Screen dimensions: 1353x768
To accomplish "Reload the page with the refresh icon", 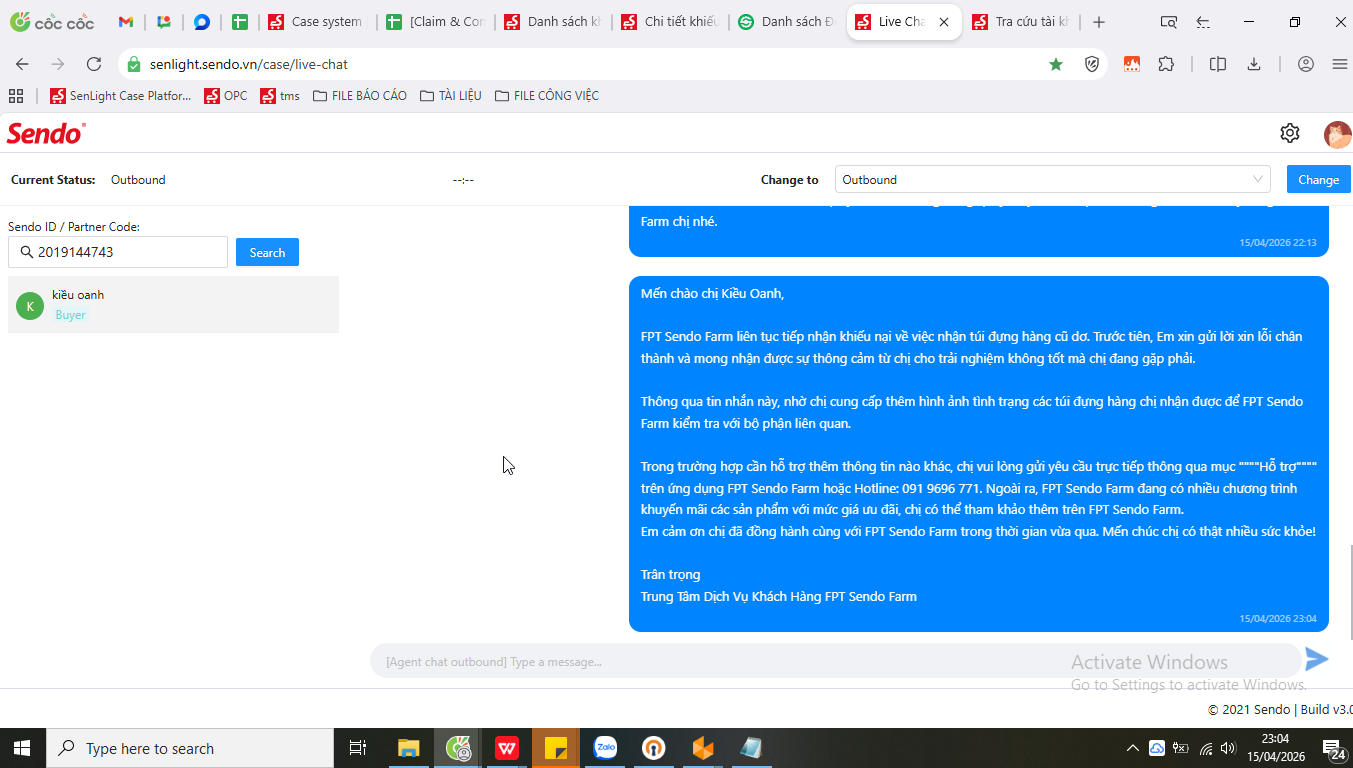I will (94, 64).
